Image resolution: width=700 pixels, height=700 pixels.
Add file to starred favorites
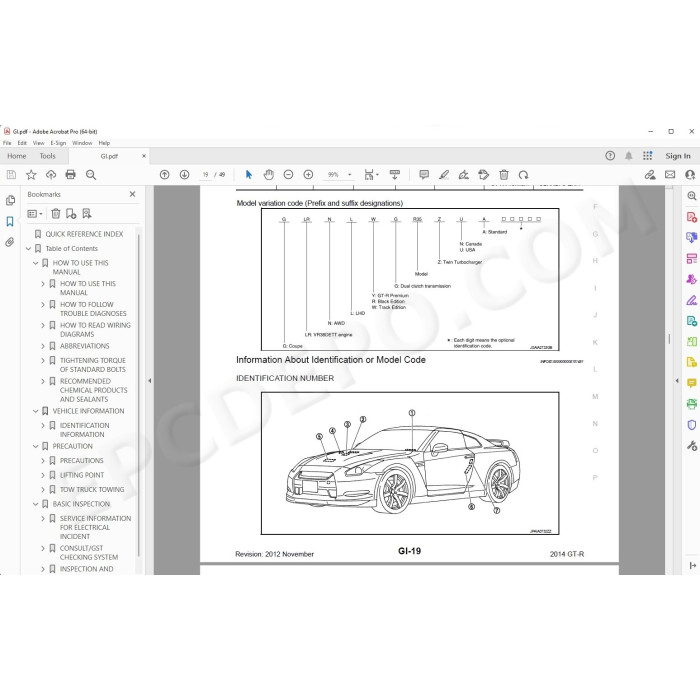(31, 175)
